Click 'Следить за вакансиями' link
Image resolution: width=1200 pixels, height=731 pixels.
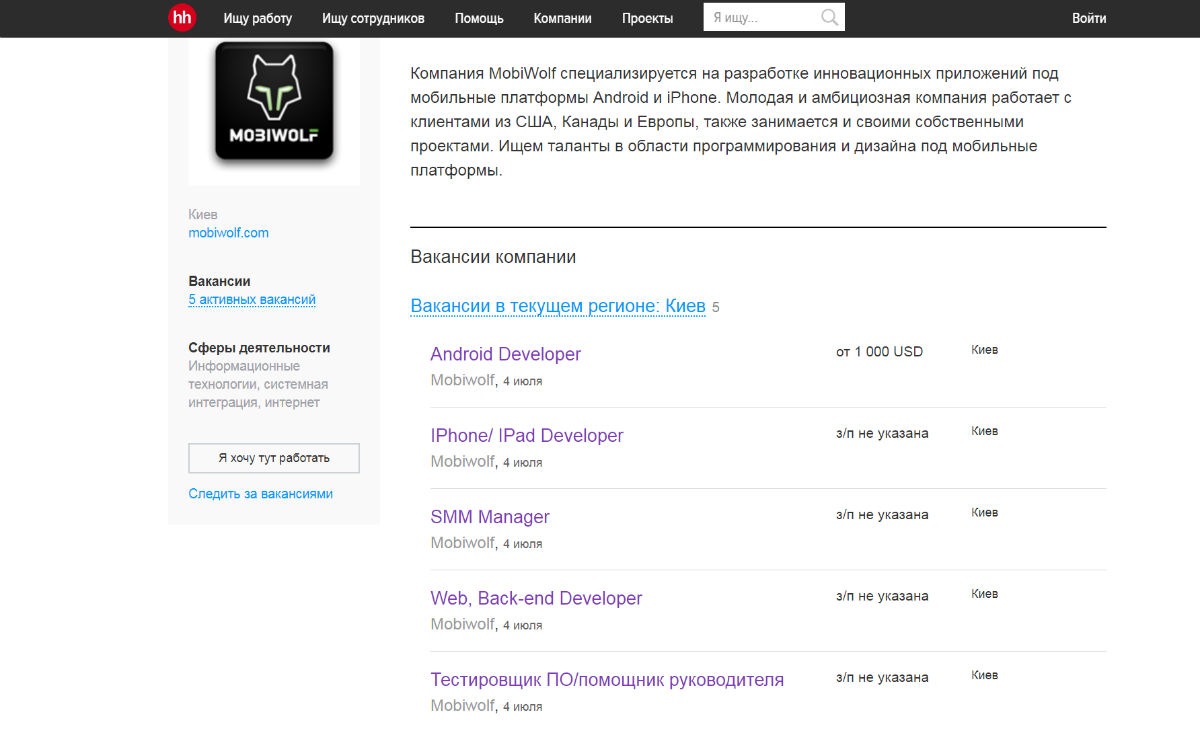(260, 494)
